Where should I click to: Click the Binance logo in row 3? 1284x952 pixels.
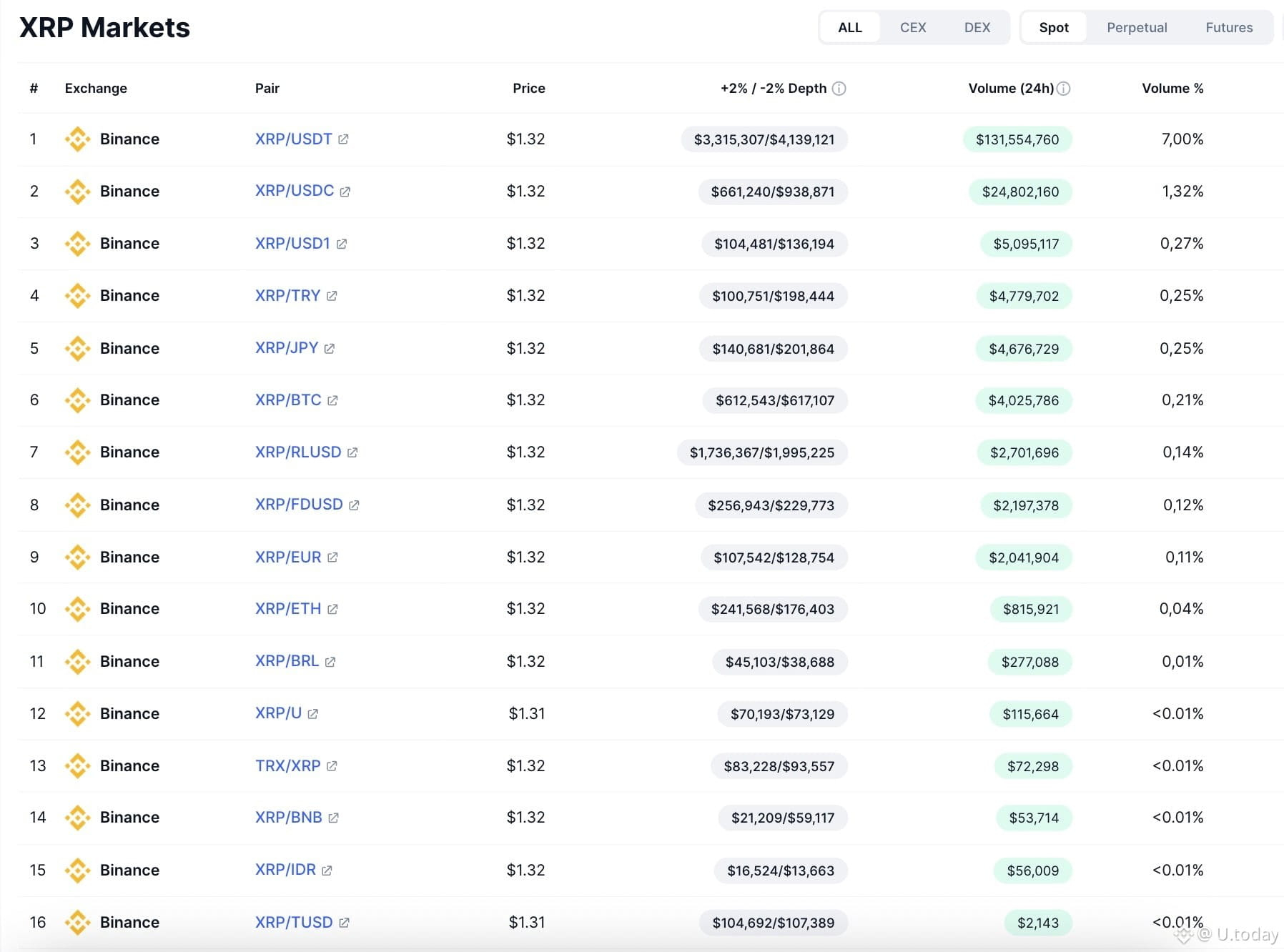[77, 244]
